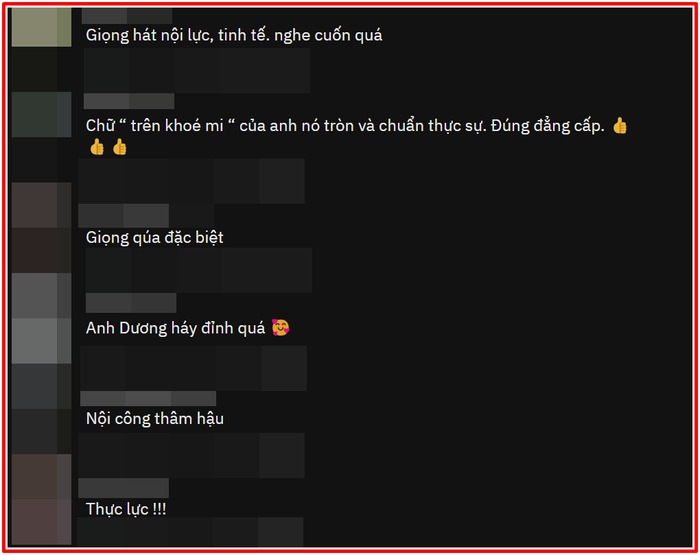
Task: Click the thumbs-up emoji after "Đúng đẳng cấp."
Action: [x=619, y=126]
